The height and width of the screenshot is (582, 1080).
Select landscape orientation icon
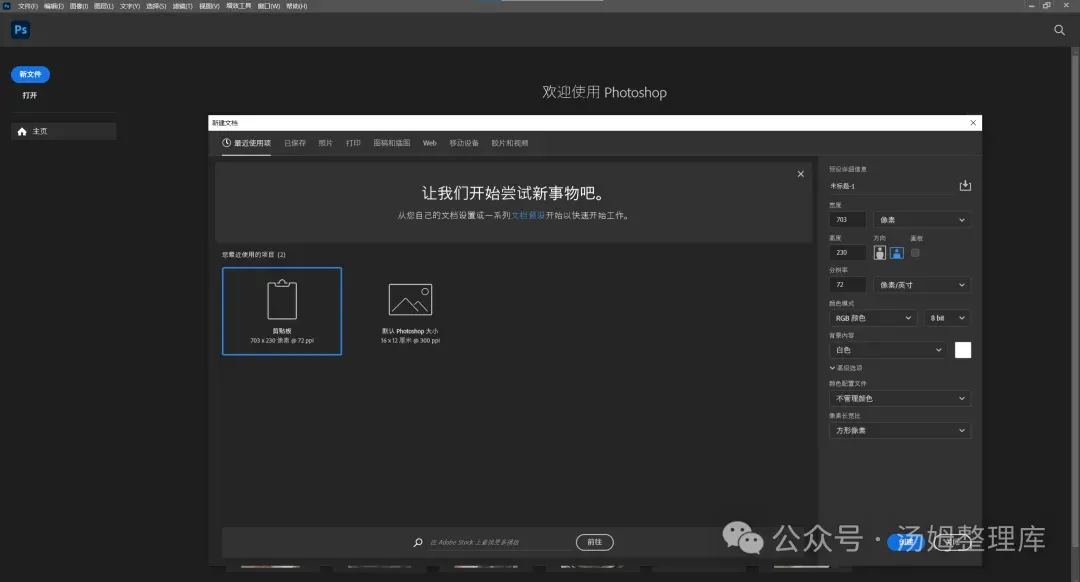click(897, 253)
